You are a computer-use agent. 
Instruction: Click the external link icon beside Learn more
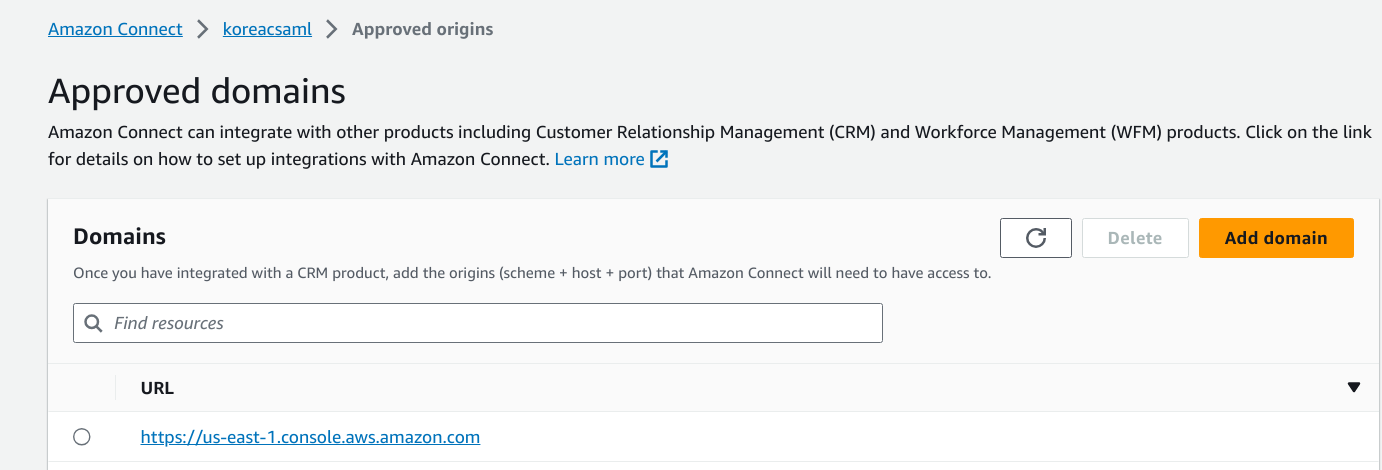tap(659, 159)
